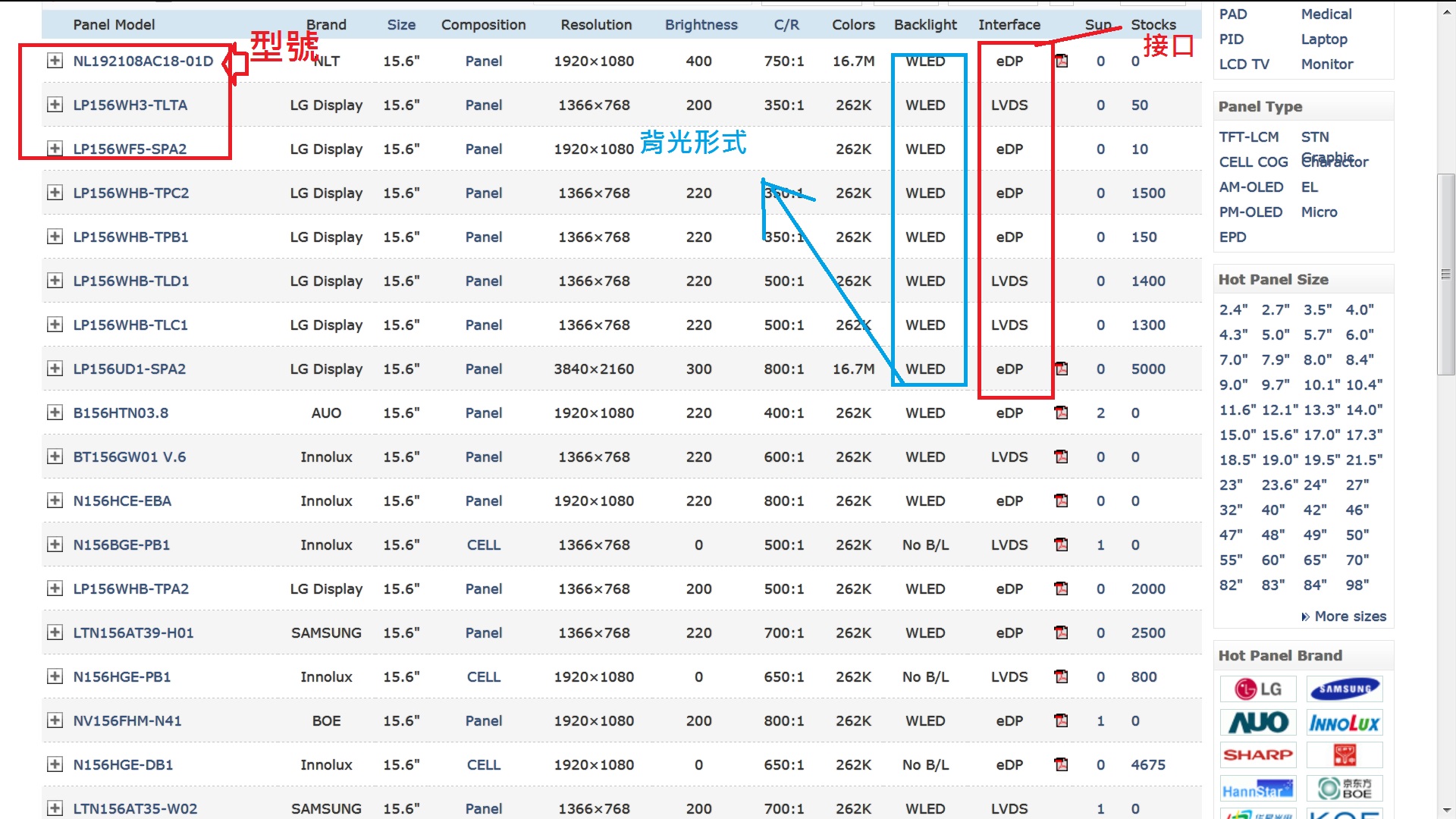Expand the N156BGE-PB1 row
The image size is (1456, 819).
tap(55, 545)
